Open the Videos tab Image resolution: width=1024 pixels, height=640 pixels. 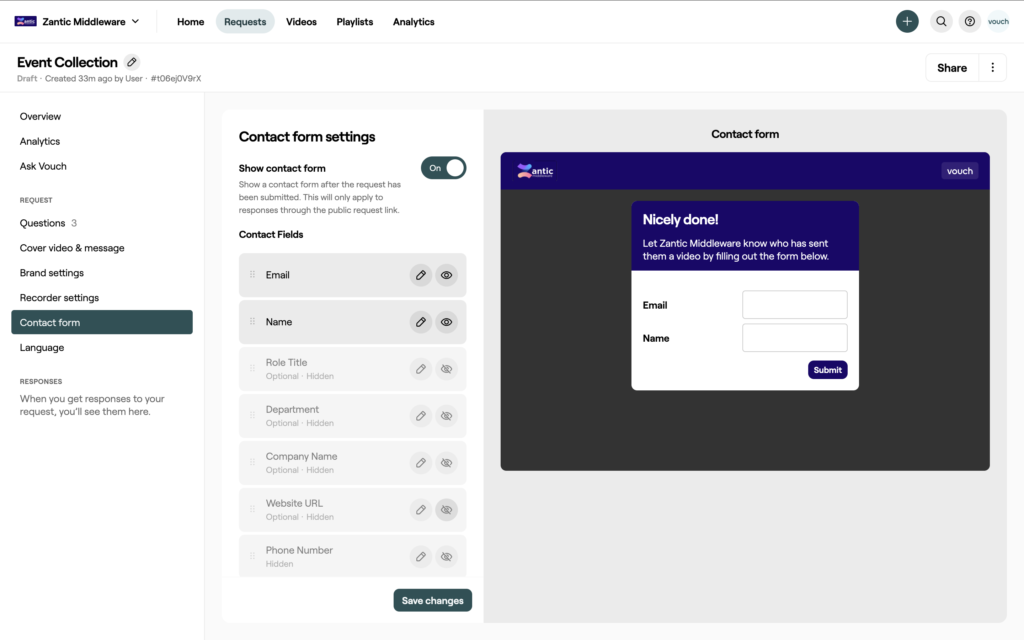coord(301,22)
